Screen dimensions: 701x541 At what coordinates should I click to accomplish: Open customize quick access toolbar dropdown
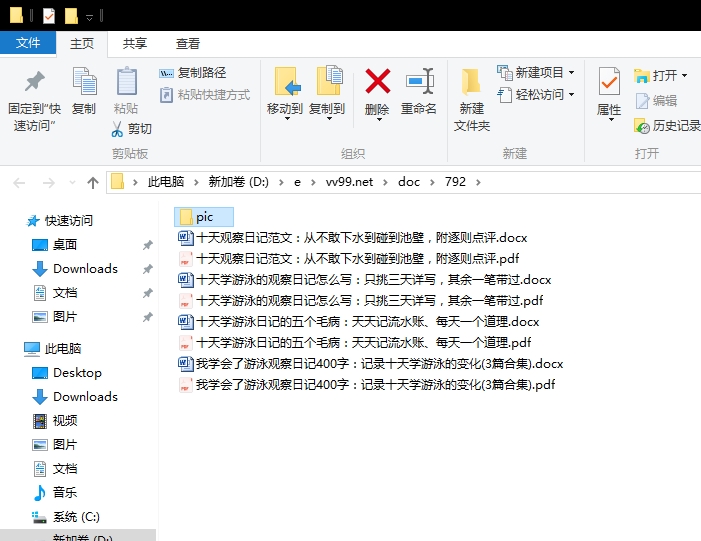coord(89,17)
